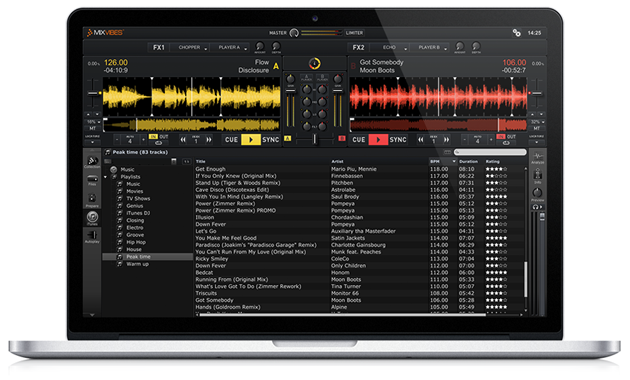630x380 pixels.
Task: Click the track search field
Action: 490,152
